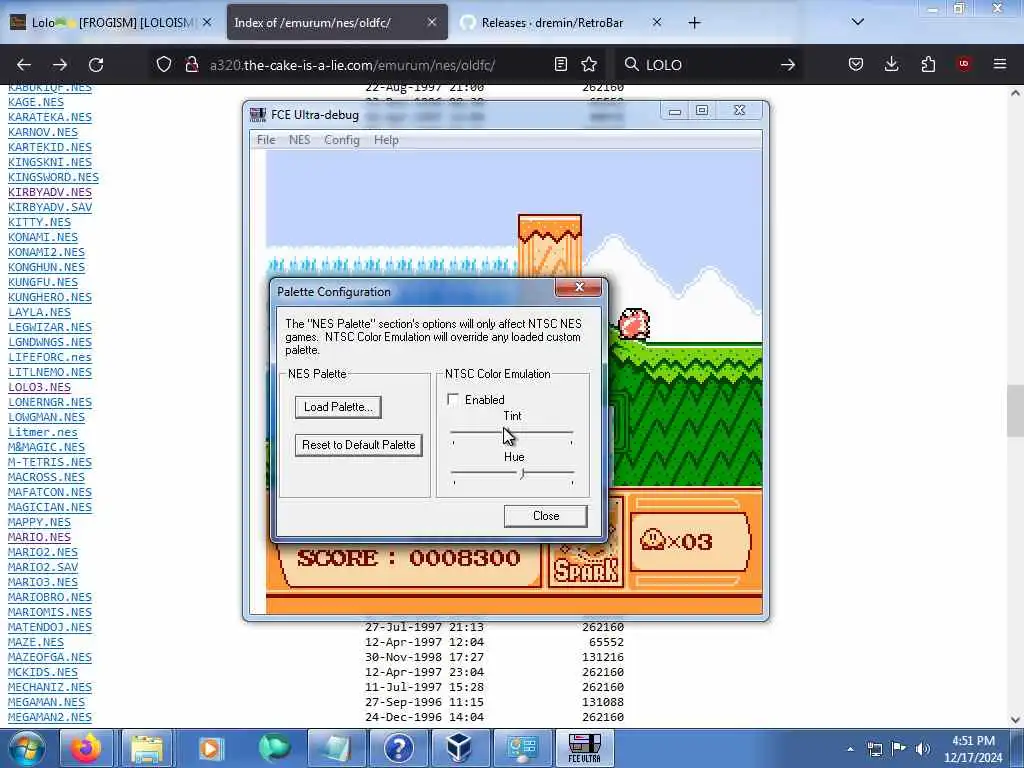This screenshot has height=768, width=1024.
Task: Click the page vertical scrollbar thumb
Action: tap(1015, 411)
